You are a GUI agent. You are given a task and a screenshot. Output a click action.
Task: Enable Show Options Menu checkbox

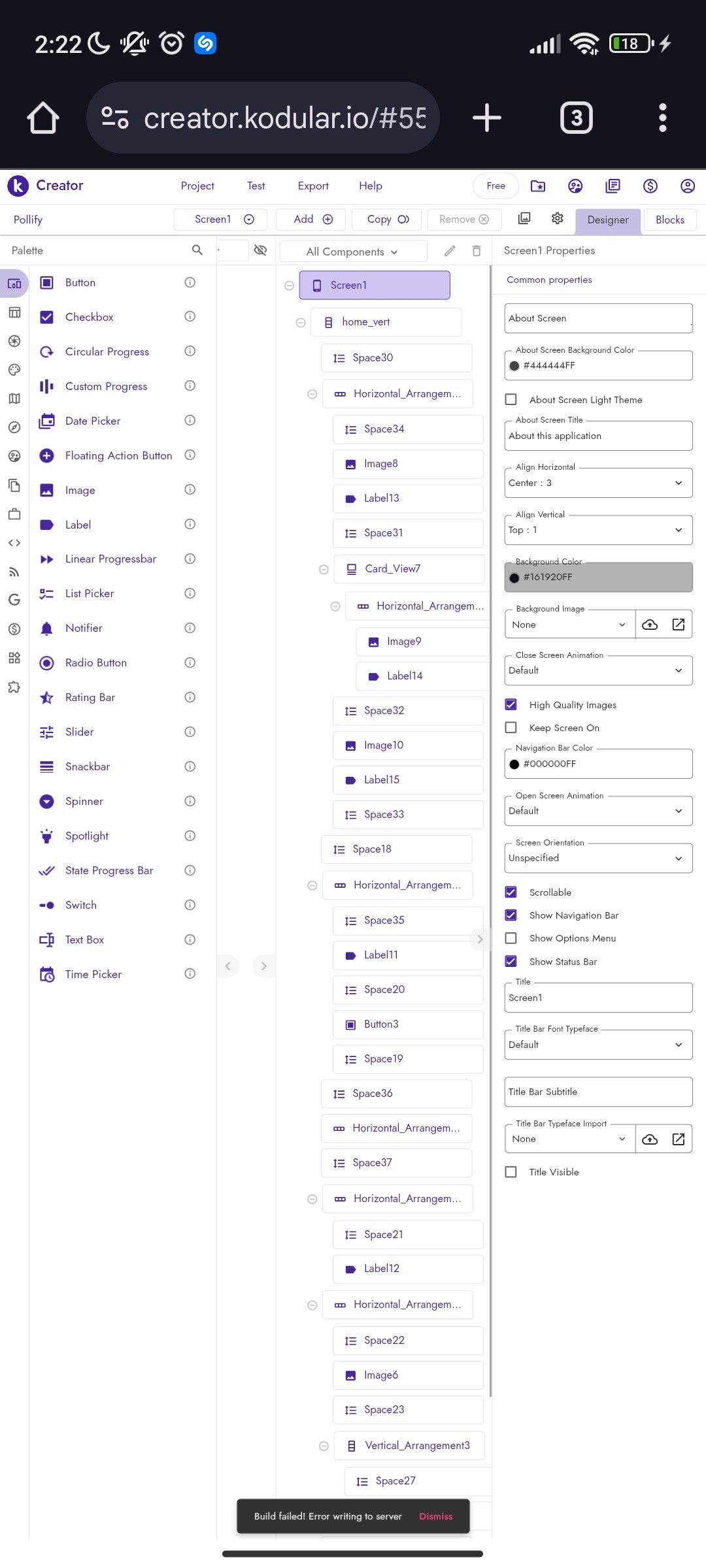pyautogui.click(x=511, y=938)
